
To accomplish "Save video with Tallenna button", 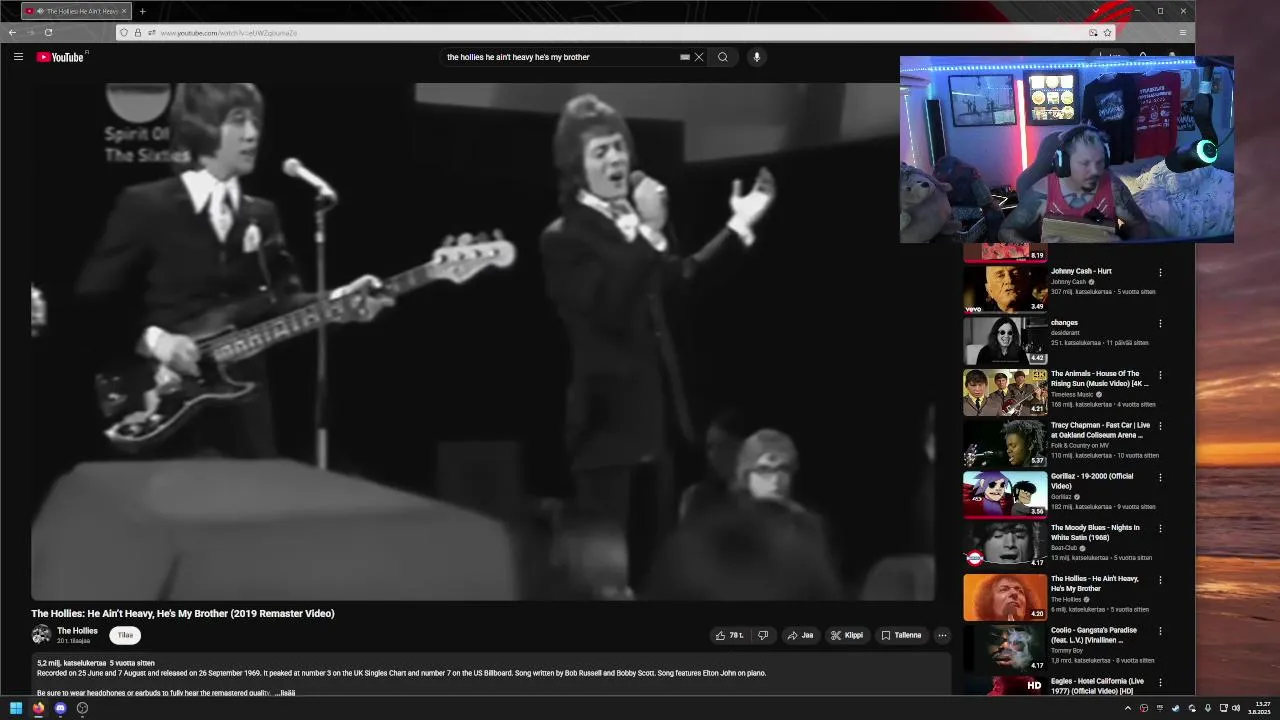I will [901, 635].
